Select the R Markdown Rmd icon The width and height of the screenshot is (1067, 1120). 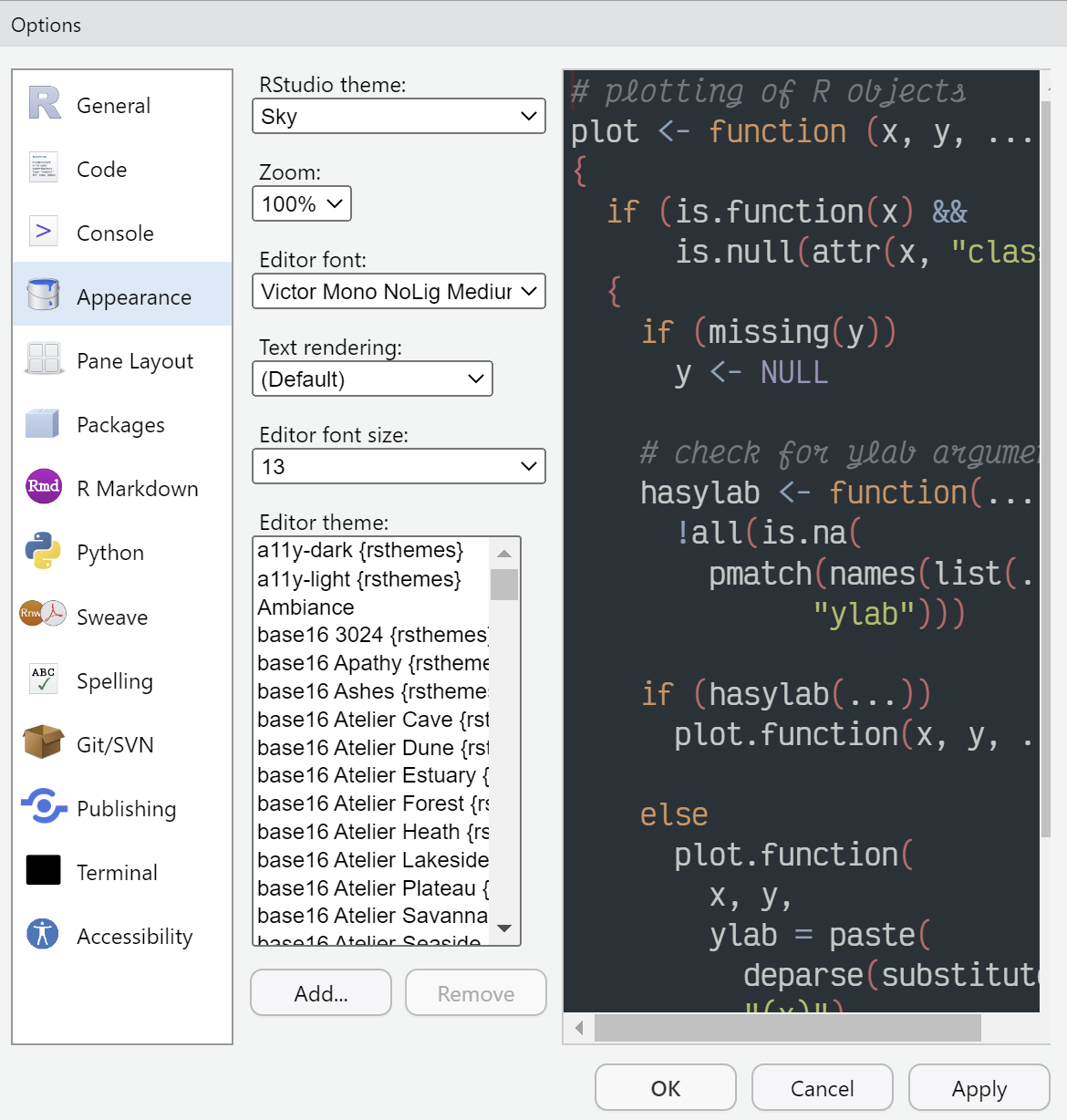(42, 487)
